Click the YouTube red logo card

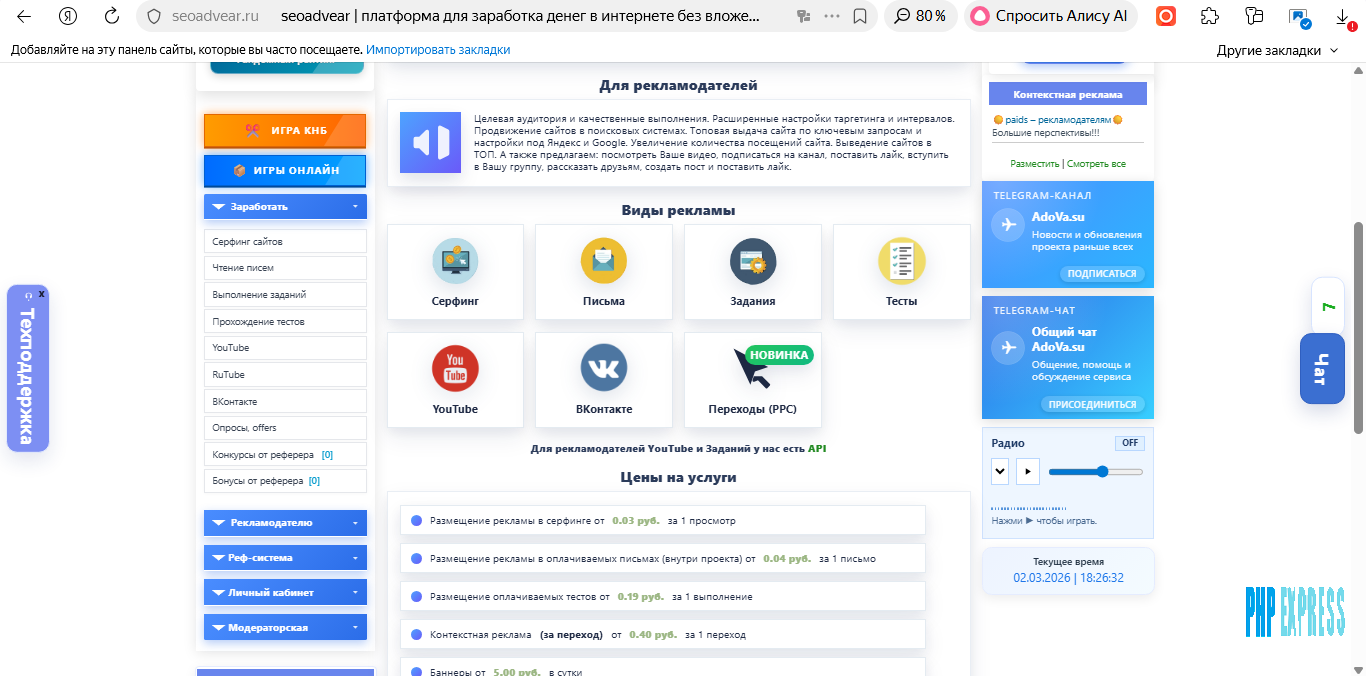point(455,379)
